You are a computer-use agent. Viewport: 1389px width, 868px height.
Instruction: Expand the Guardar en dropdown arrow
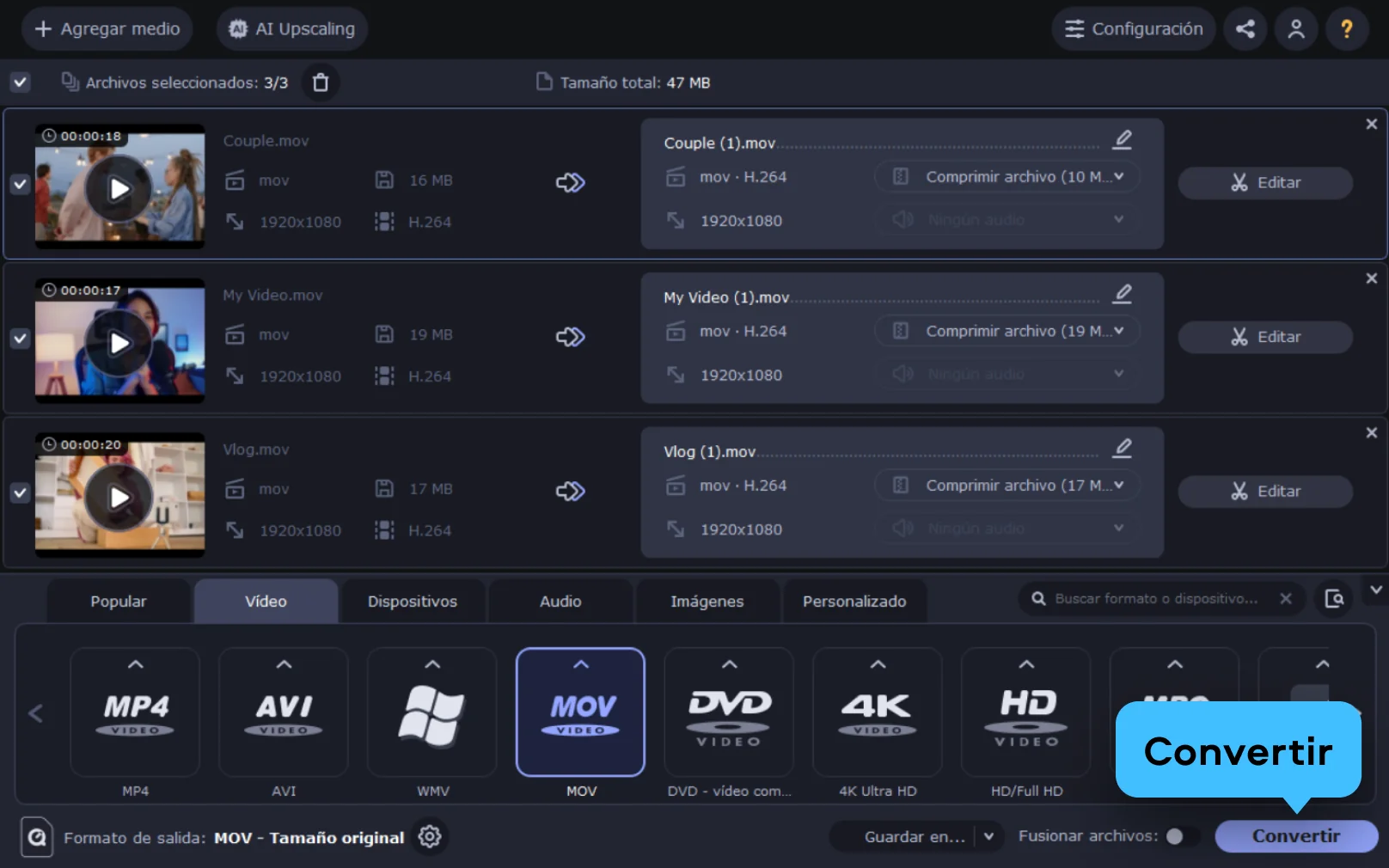pyautogui.click(x=989, y=836)
